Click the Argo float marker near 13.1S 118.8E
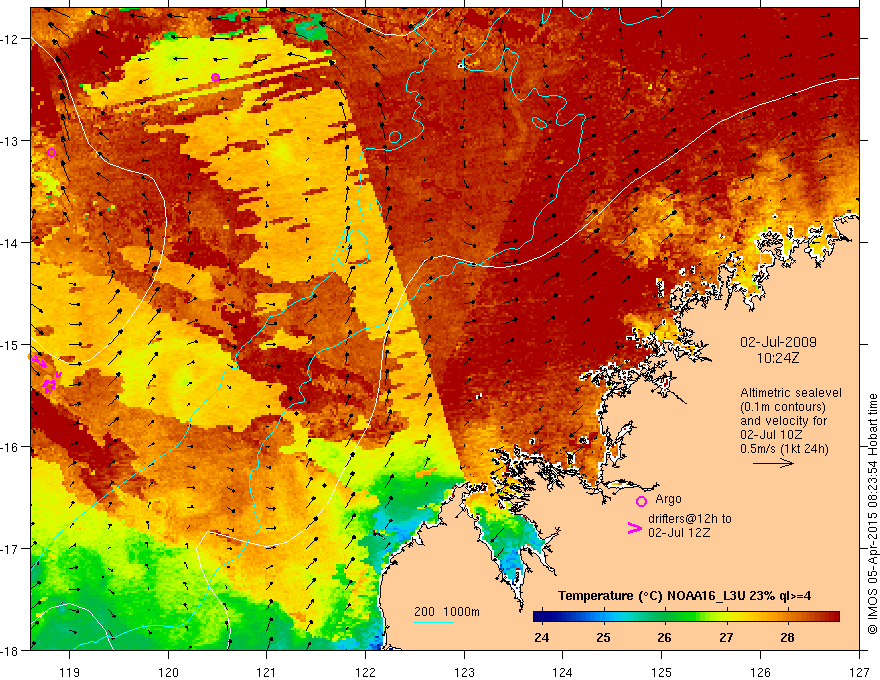 [x=52, y=153]
